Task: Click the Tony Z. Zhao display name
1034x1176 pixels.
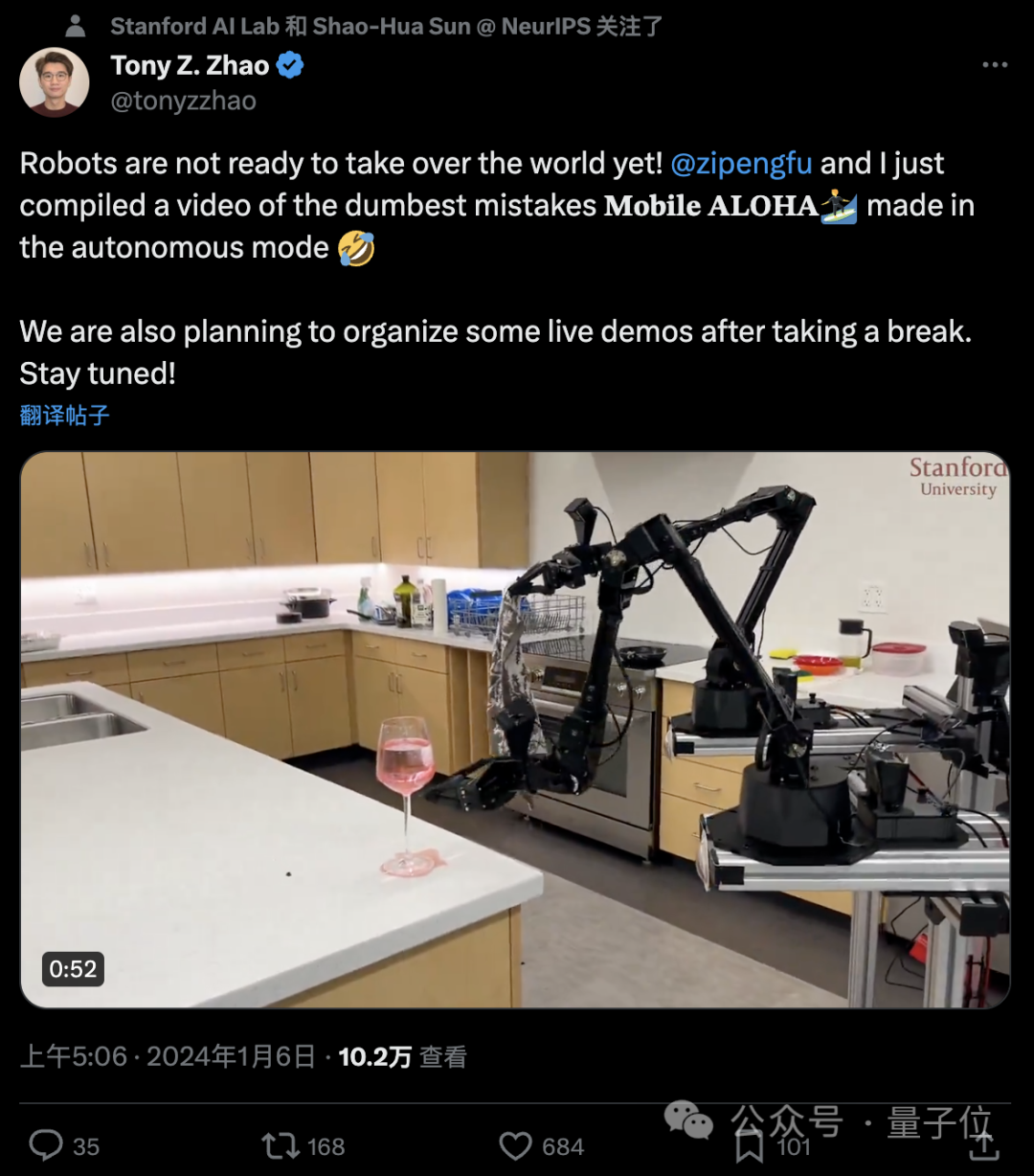Action: [190, 65]
